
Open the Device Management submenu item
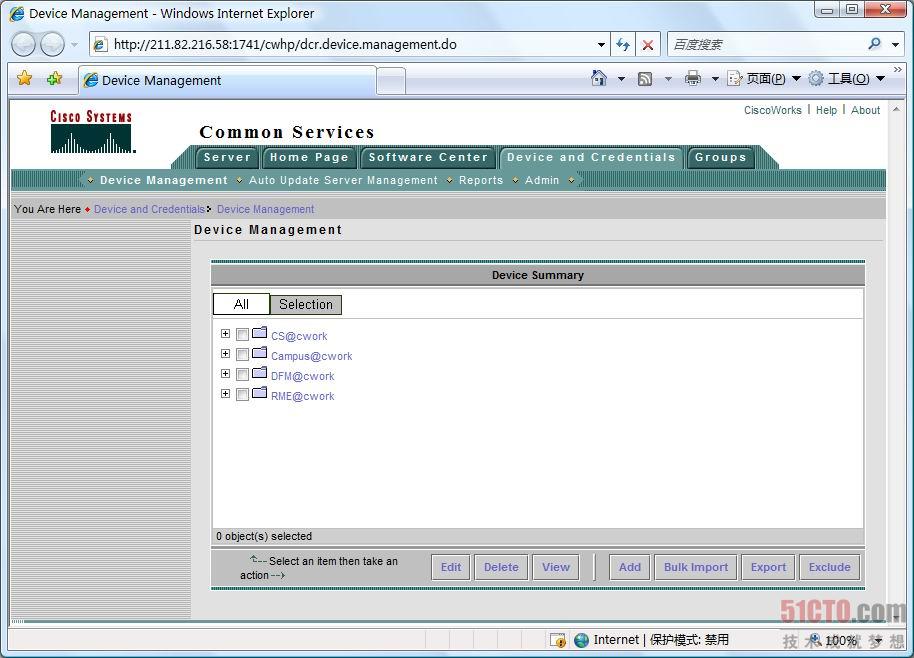click(x=164, y=181)
